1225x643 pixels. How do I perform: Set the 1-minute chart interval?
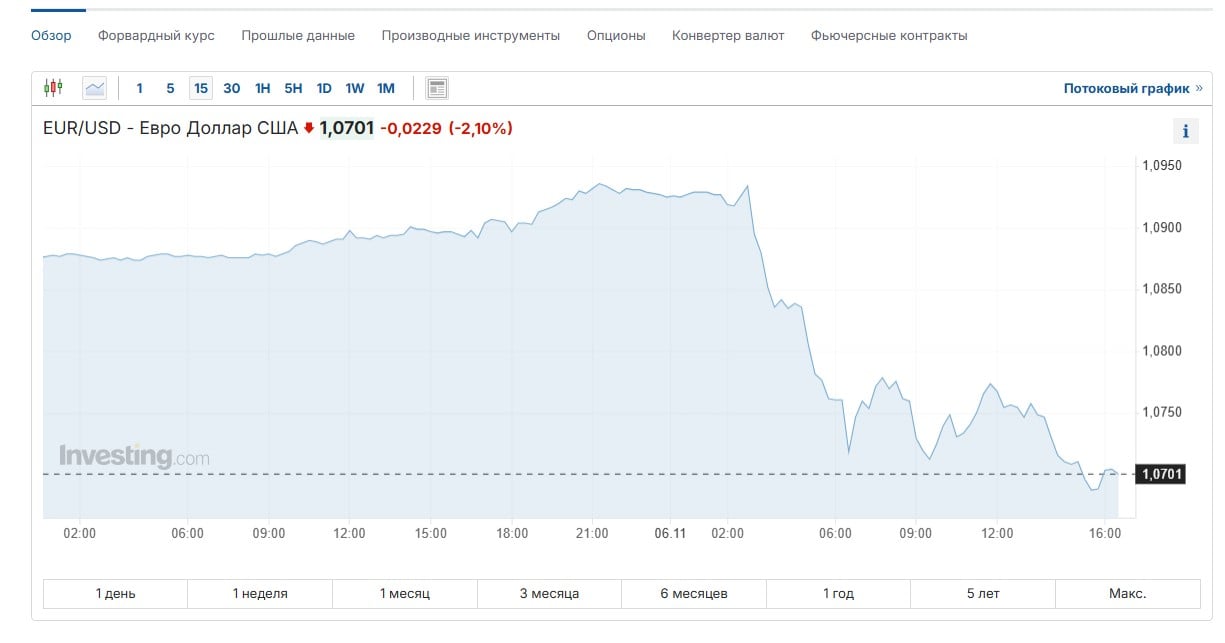pos(139,88)
